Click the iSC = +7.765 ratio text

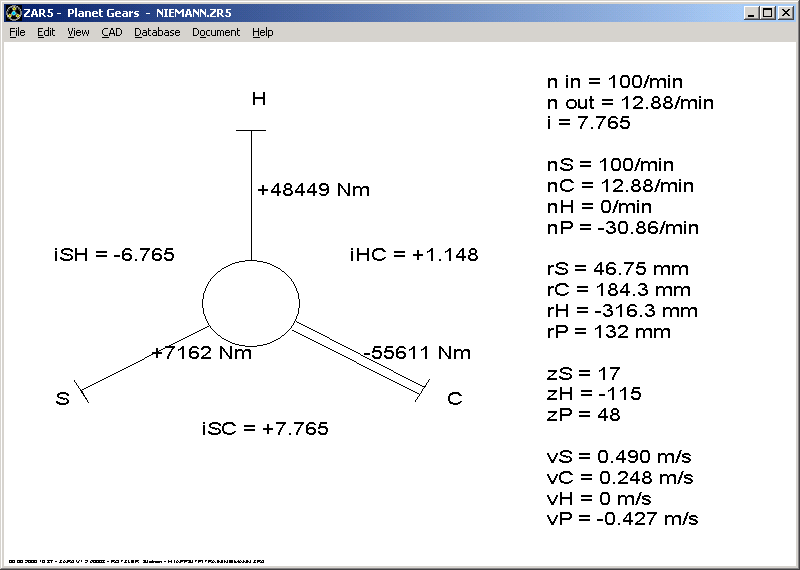point(265,429)
